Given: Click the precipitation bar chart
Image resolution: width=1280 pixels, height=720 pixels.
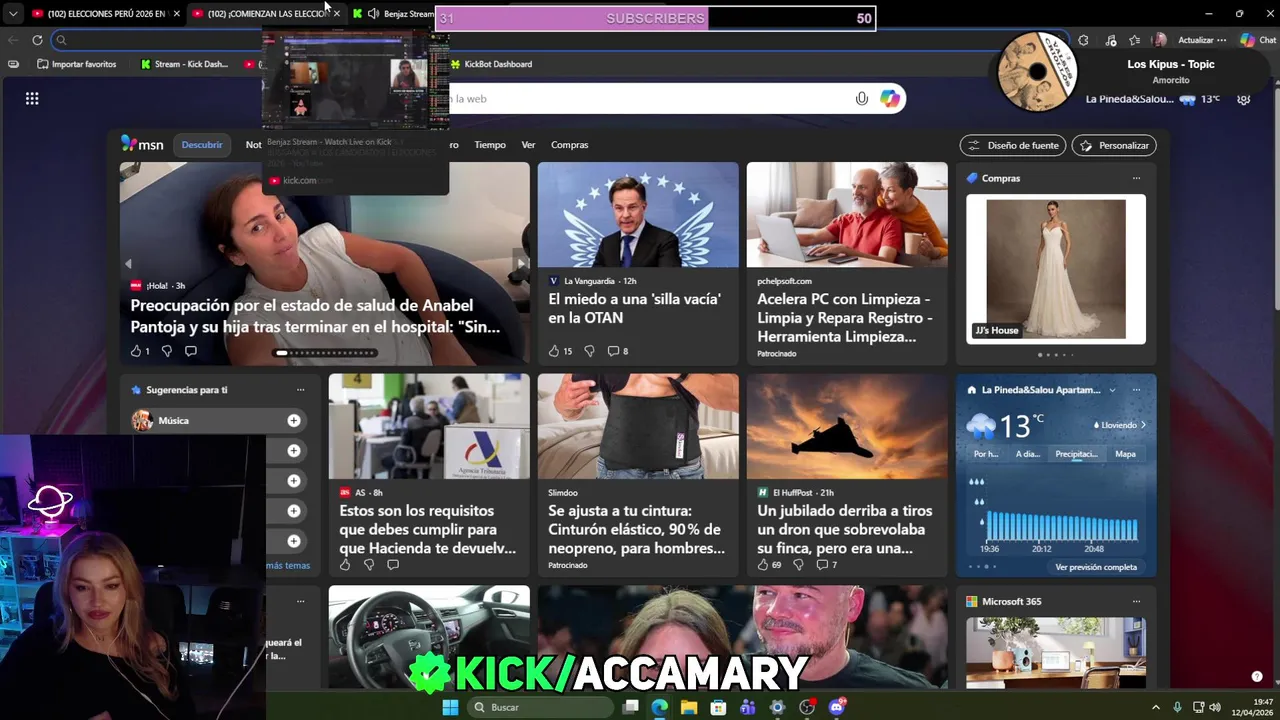Looking at the screenshot, I should [x=1060, y=525].
